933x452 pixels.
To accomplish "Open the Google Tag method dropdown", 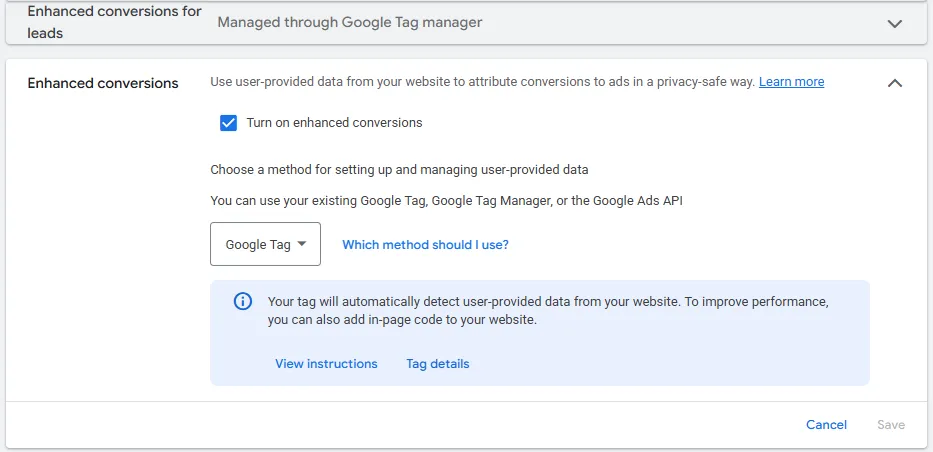I will click(x=265, y=244).
